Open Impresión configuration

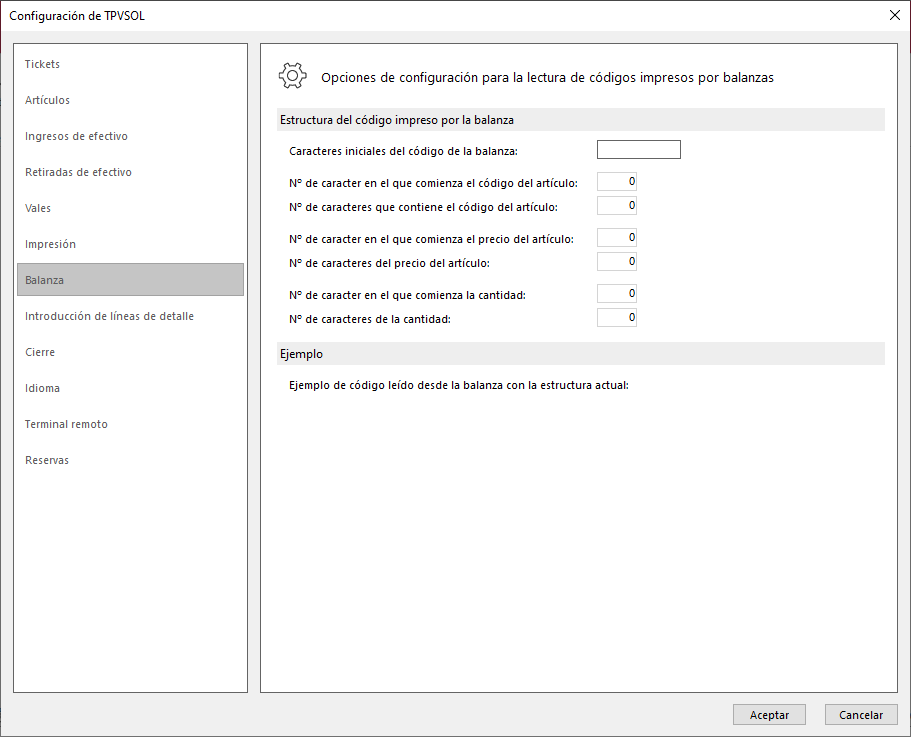pos(130,244)
